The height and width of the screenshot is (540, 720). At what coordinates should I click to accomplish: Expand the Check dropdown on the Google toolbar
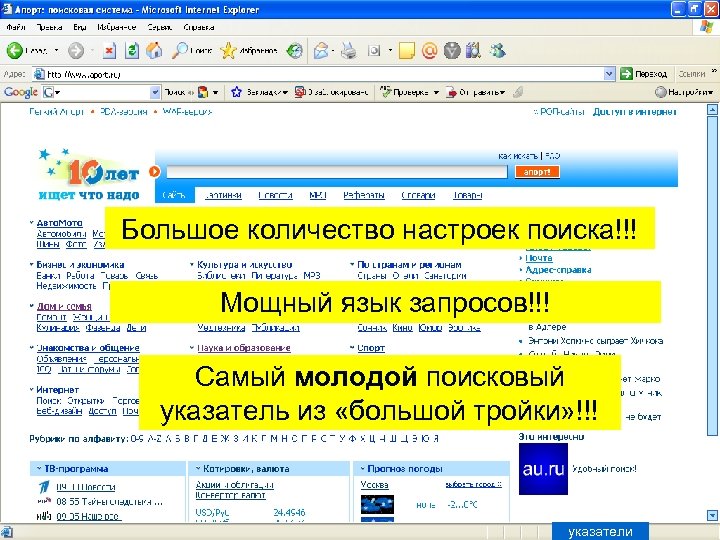pyautogui.click(x=436, y=92)
